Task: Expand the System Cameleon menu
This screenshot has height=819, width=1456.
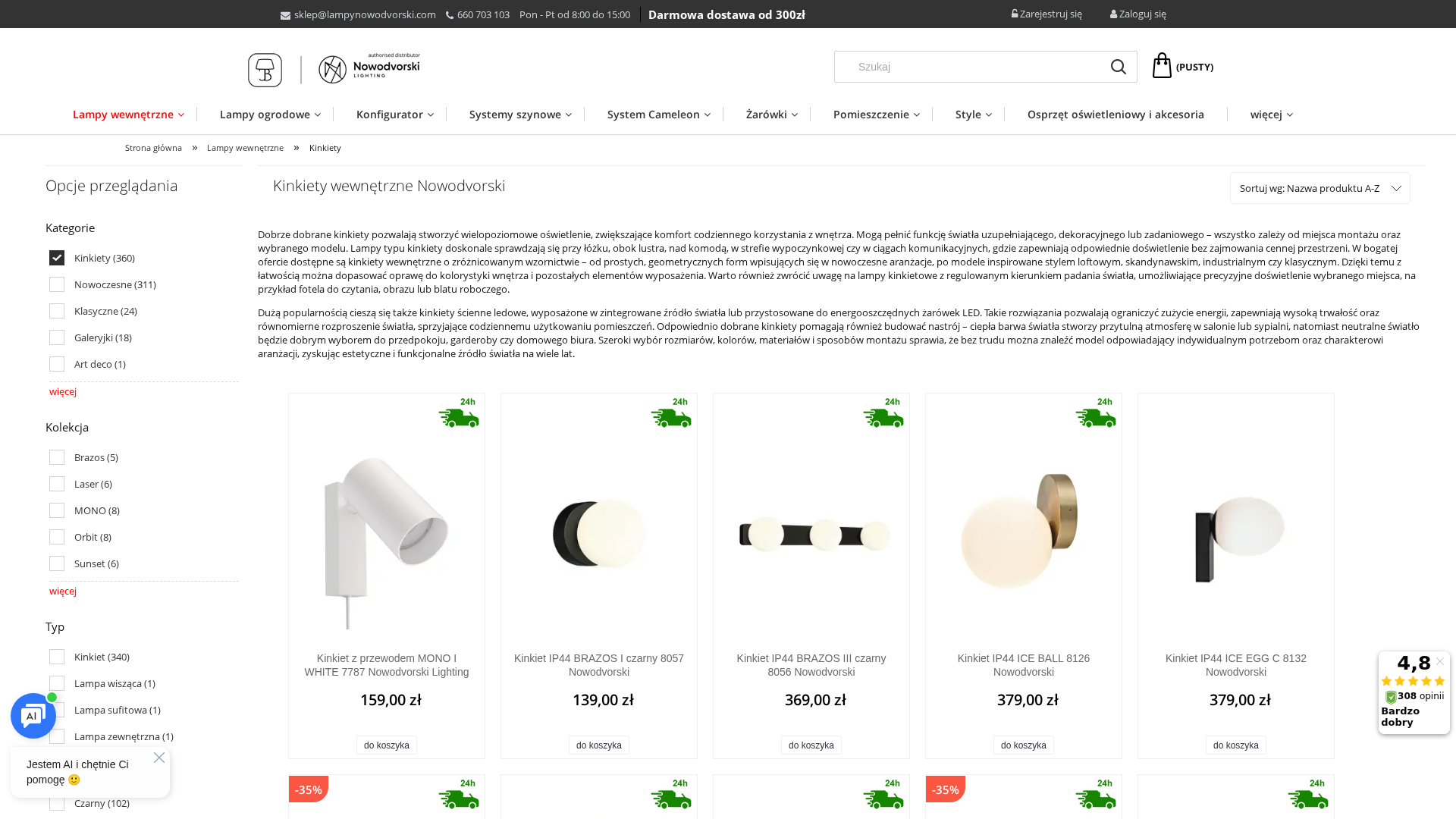Action: [x=659, y=115]
